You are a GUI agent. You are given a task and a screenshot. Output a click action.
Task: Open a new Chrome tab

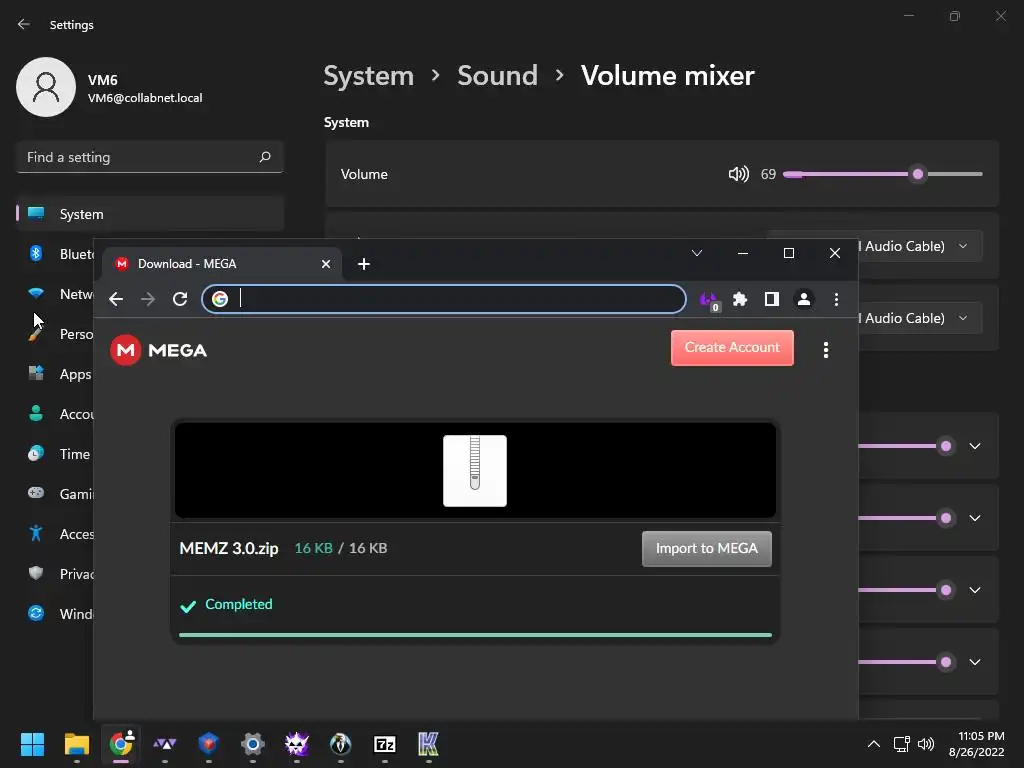tap(364, 264)
